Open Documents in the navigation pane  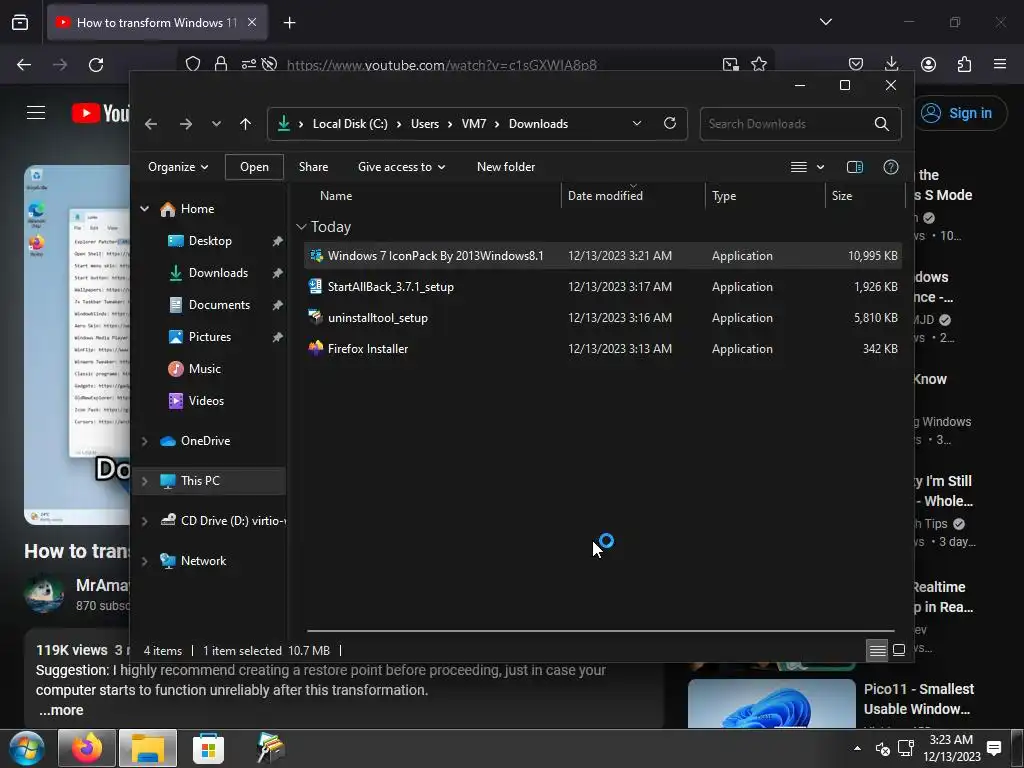click(219, 305)
